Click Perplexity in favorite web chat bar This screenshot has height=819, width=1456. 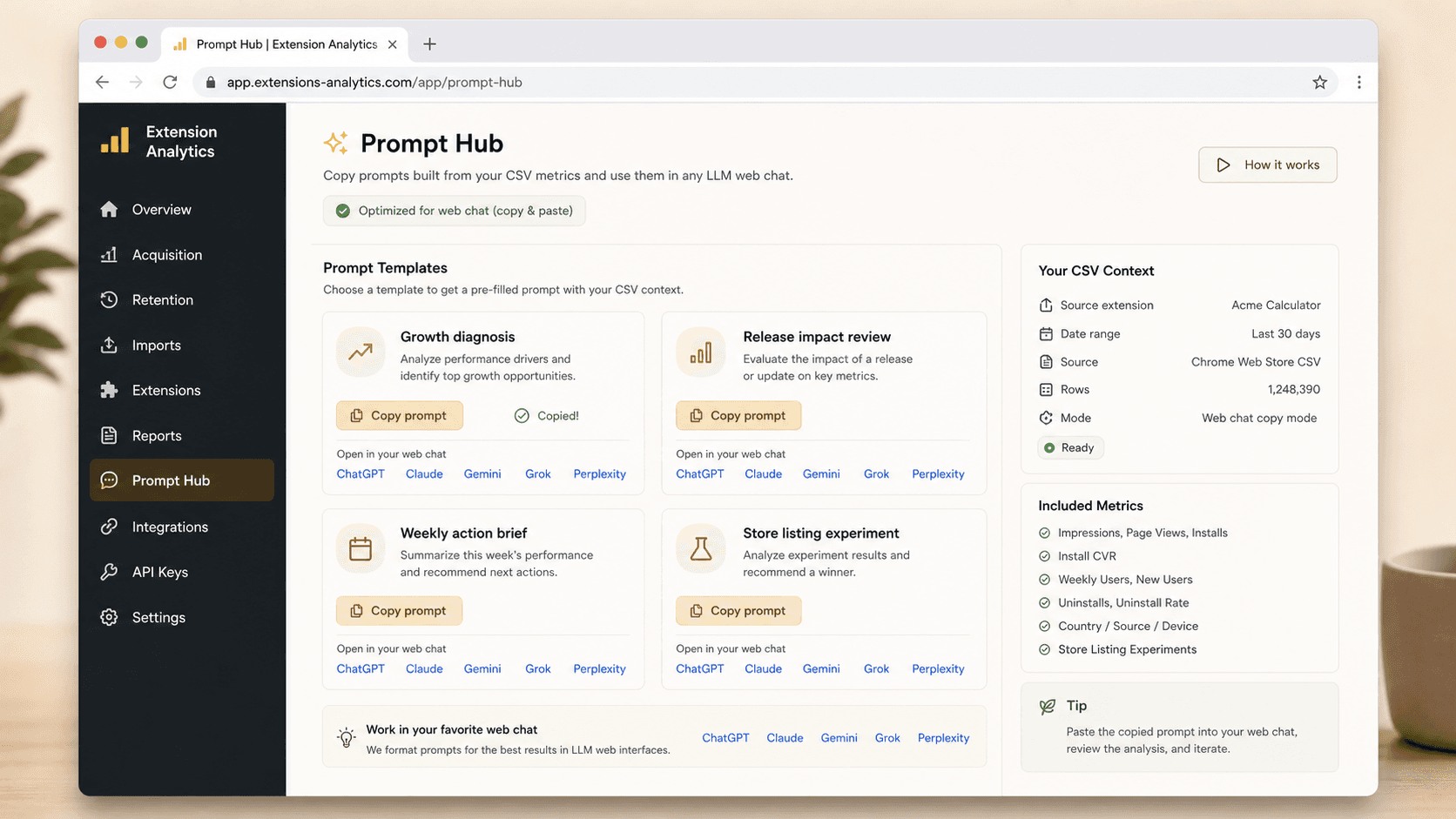pyautogui.click(x=943, y=738)
